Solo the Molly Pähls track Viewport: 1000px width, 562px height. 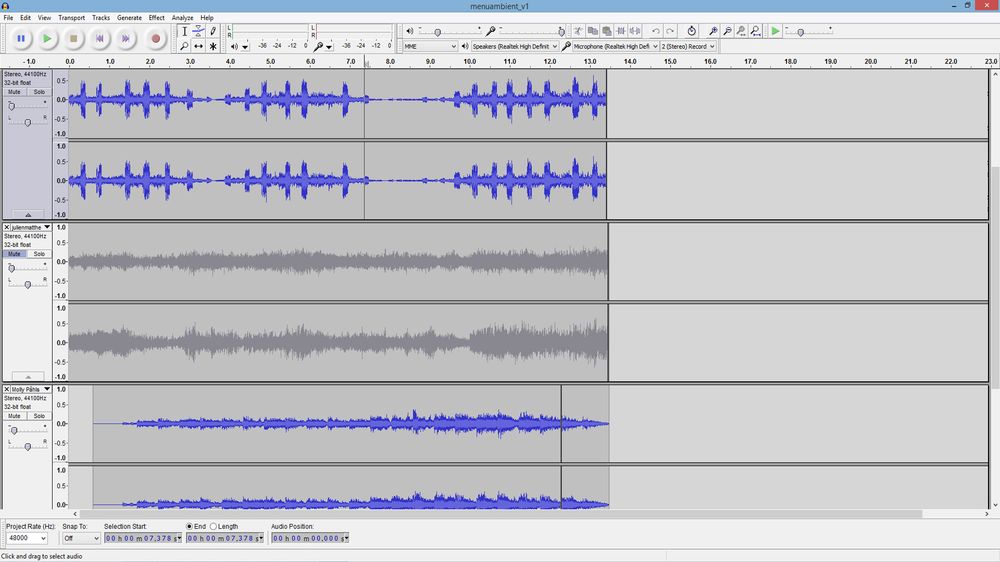coord(39,416)
